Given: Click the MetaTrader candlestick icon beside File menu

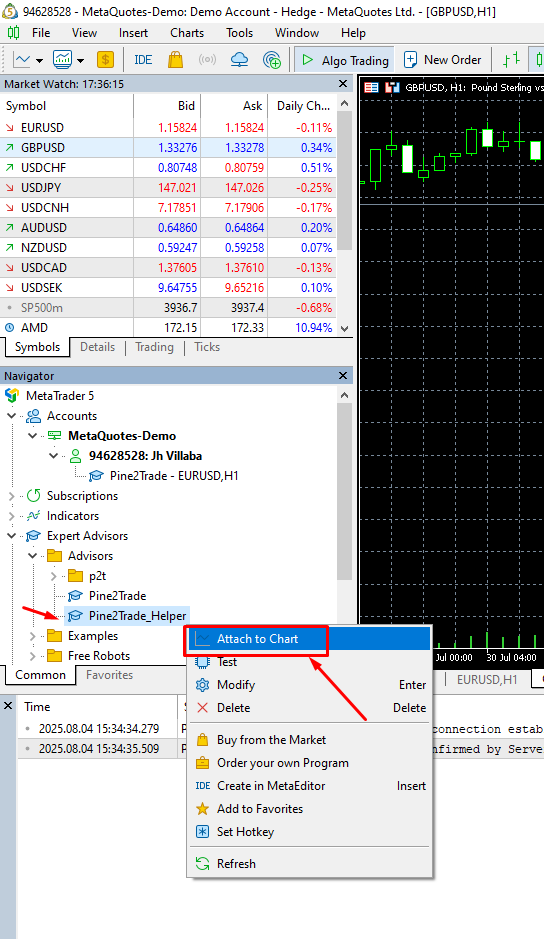Looking at the screenshot, I should pos(14,33).
